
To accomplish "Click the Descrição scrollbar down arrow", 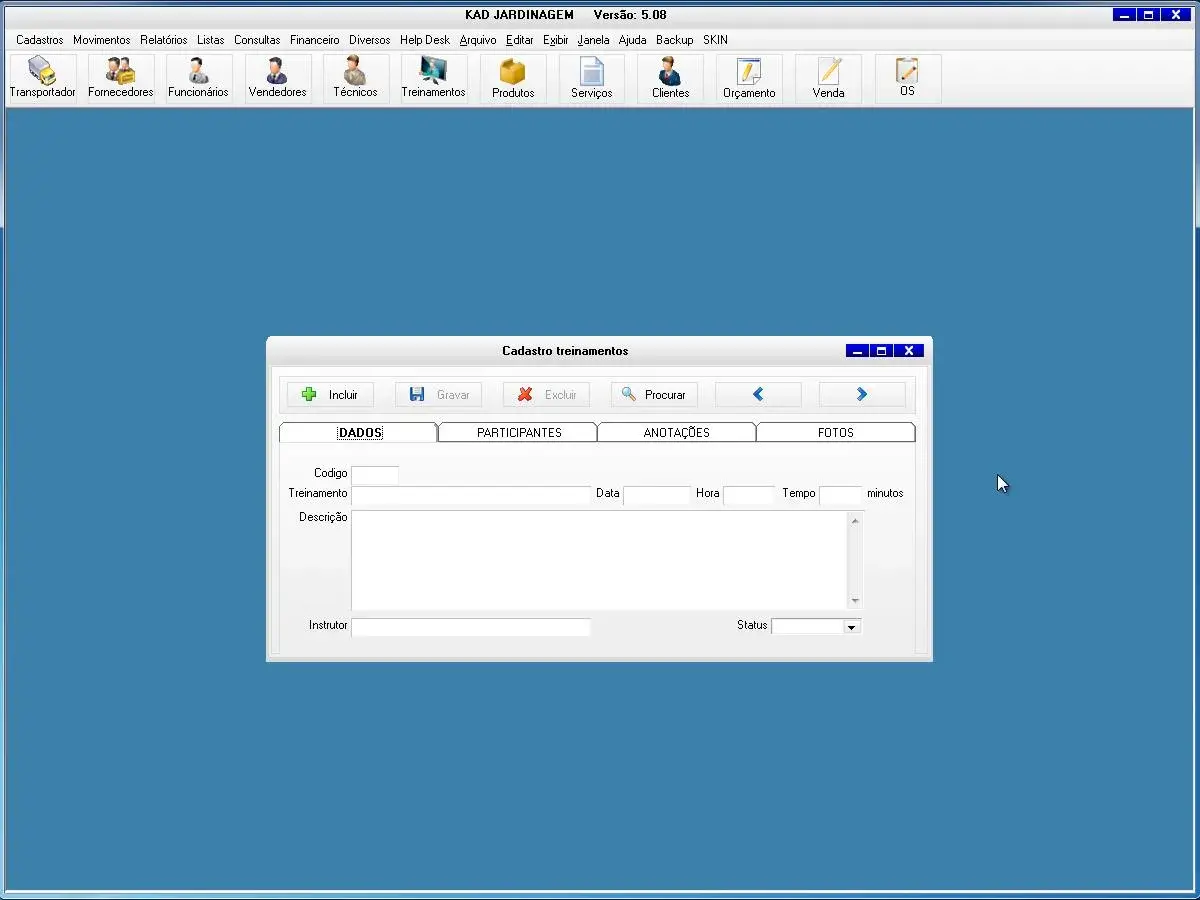I will 855,601.
